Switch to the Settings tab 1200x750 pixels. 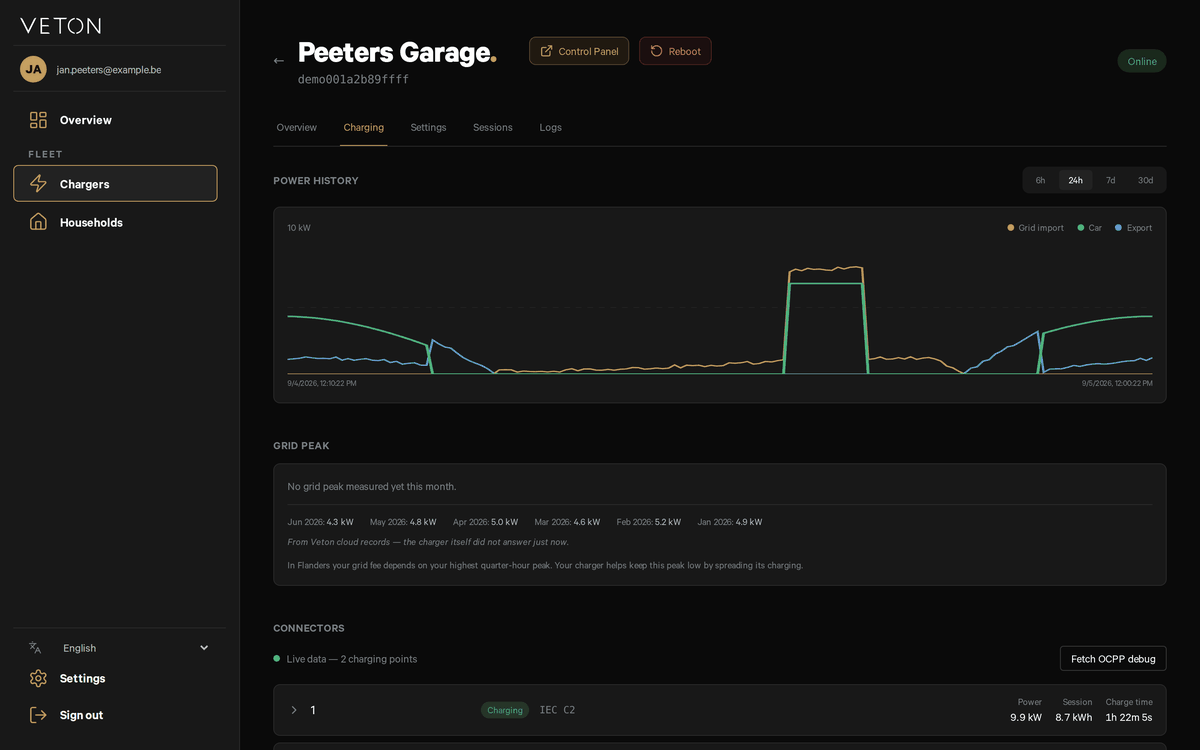428,127
